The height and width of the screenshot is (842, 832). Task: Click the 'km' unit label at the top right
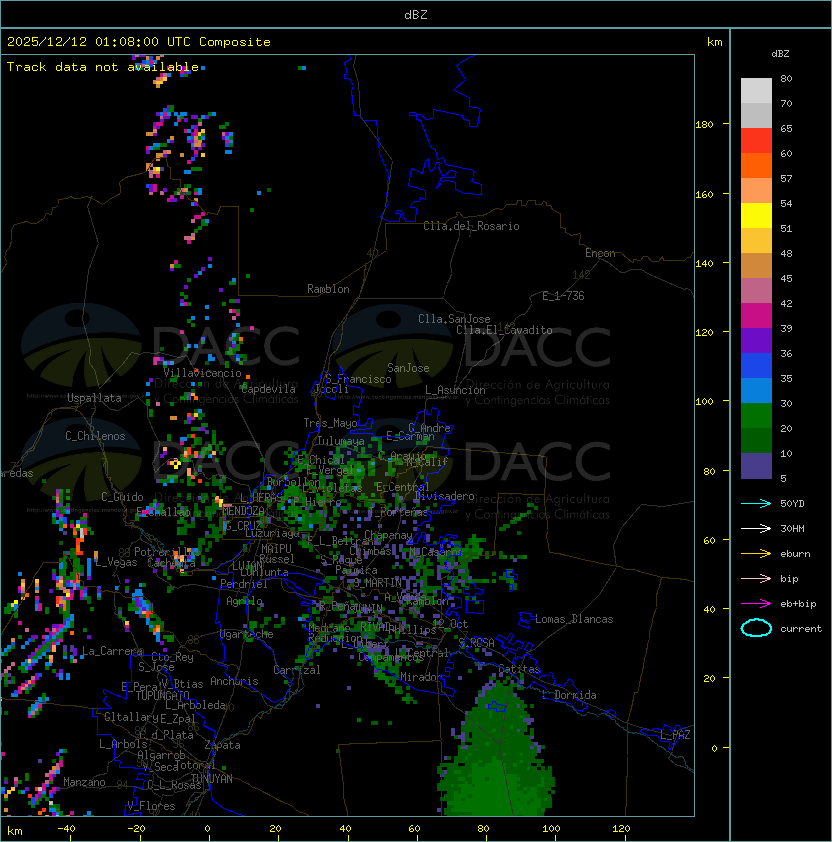point(714,42)
